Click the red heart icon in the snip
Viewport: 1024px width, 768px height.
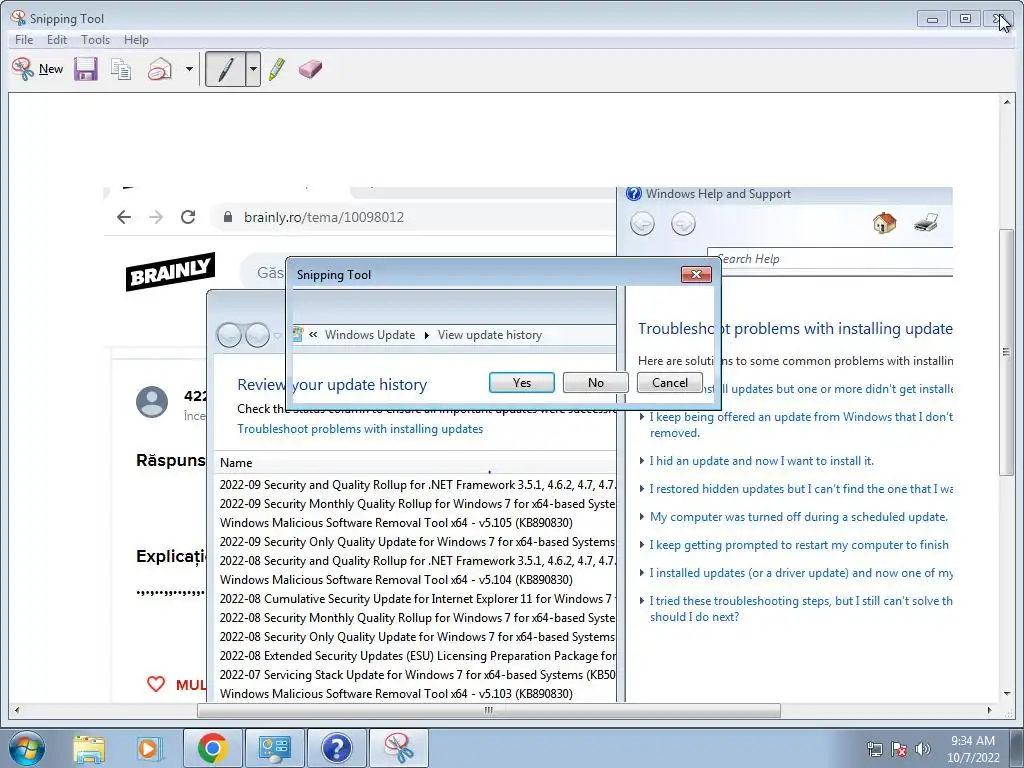point(156,684)
